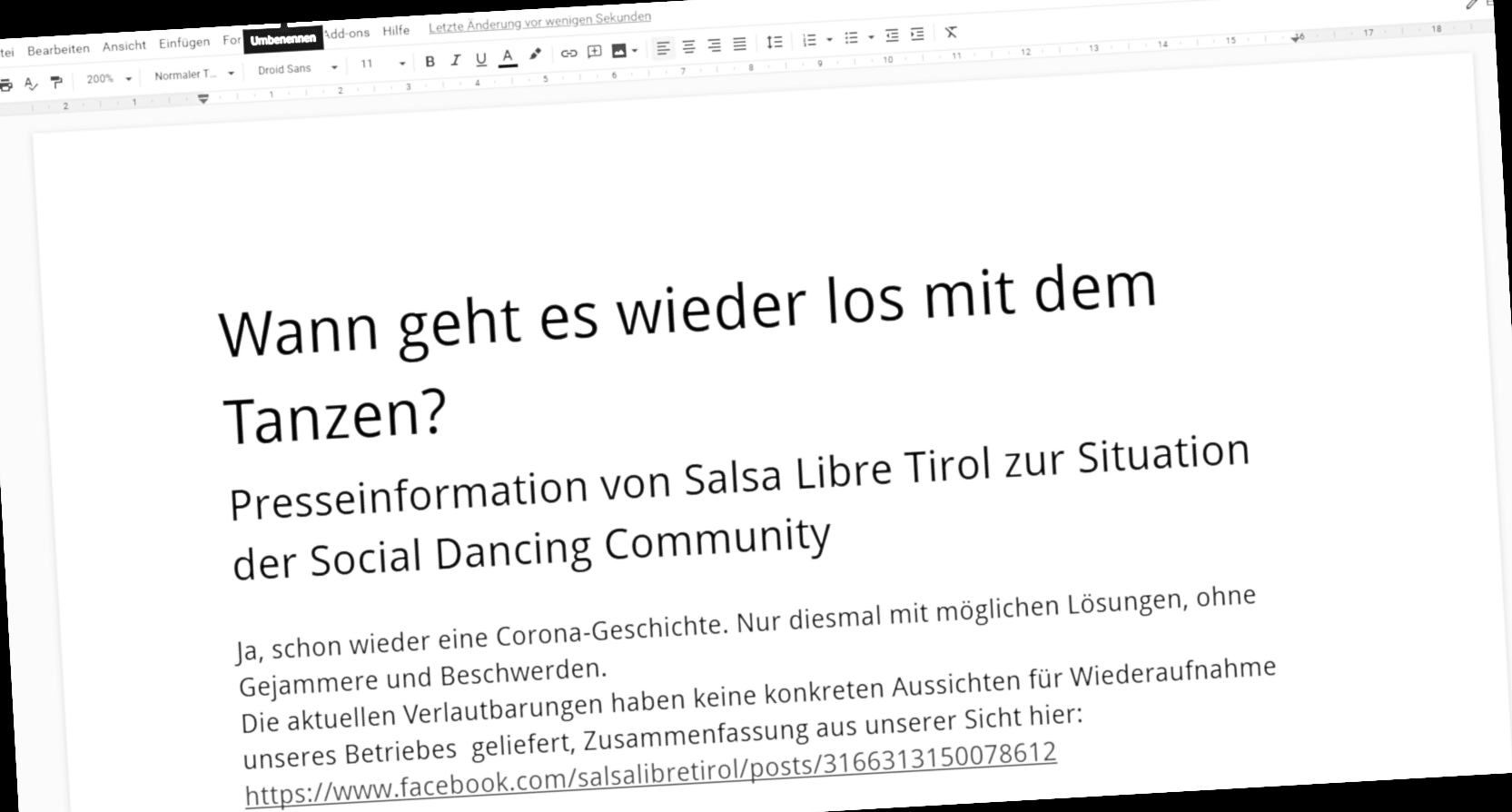This screenshot has height=812, width=1512.
Task: Open the Einfügen menu
Action: point(183,43)
